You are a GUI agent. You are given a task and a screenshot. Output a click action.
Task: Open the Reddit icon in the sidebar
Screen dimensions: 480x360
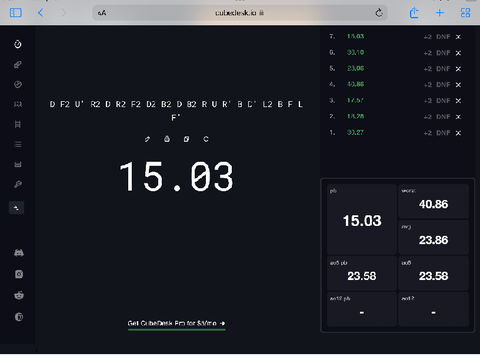[x=19, y=295]
